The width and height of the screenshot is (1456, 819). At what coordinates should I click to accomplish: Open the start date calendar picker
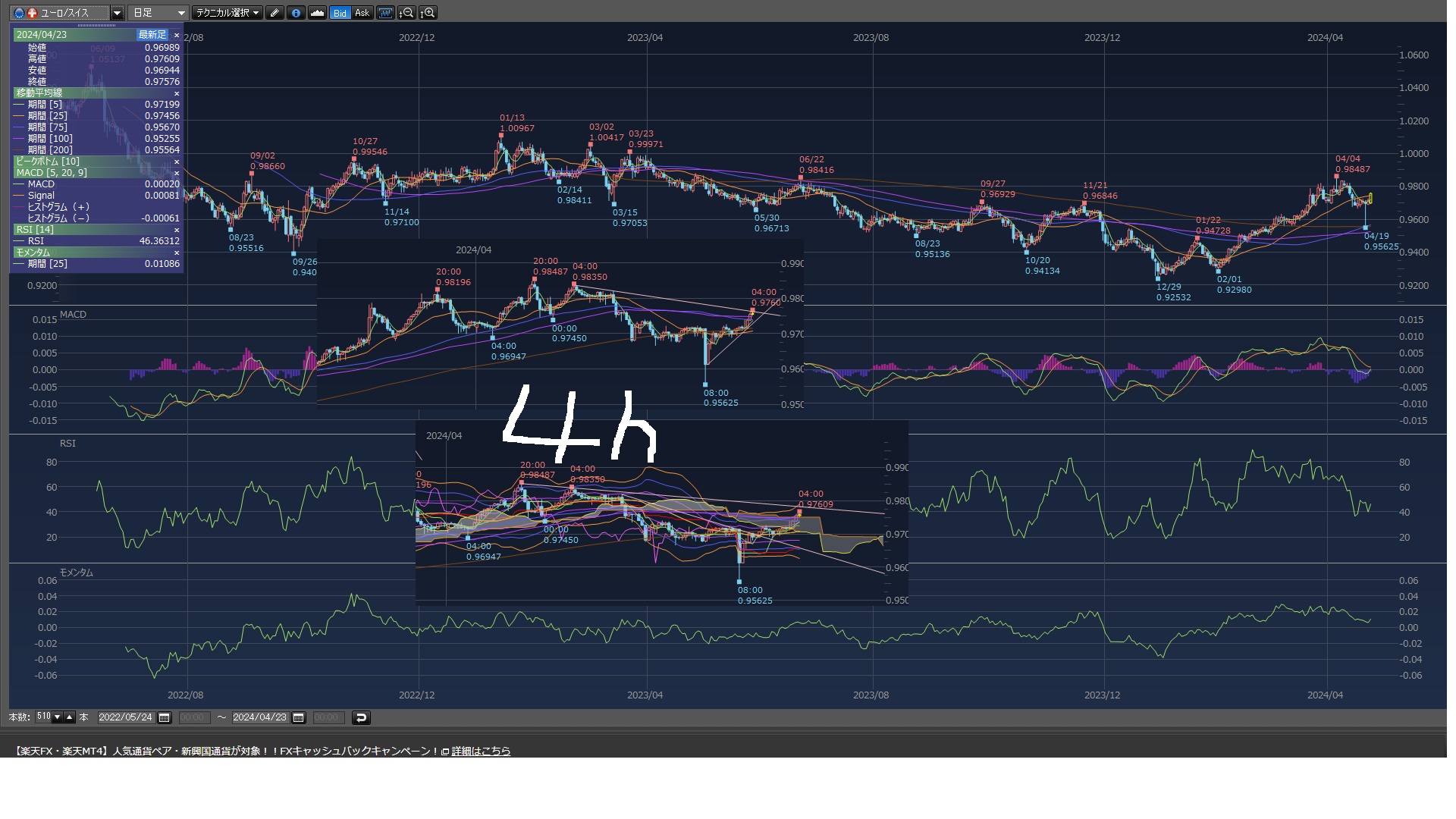point(164,717)
